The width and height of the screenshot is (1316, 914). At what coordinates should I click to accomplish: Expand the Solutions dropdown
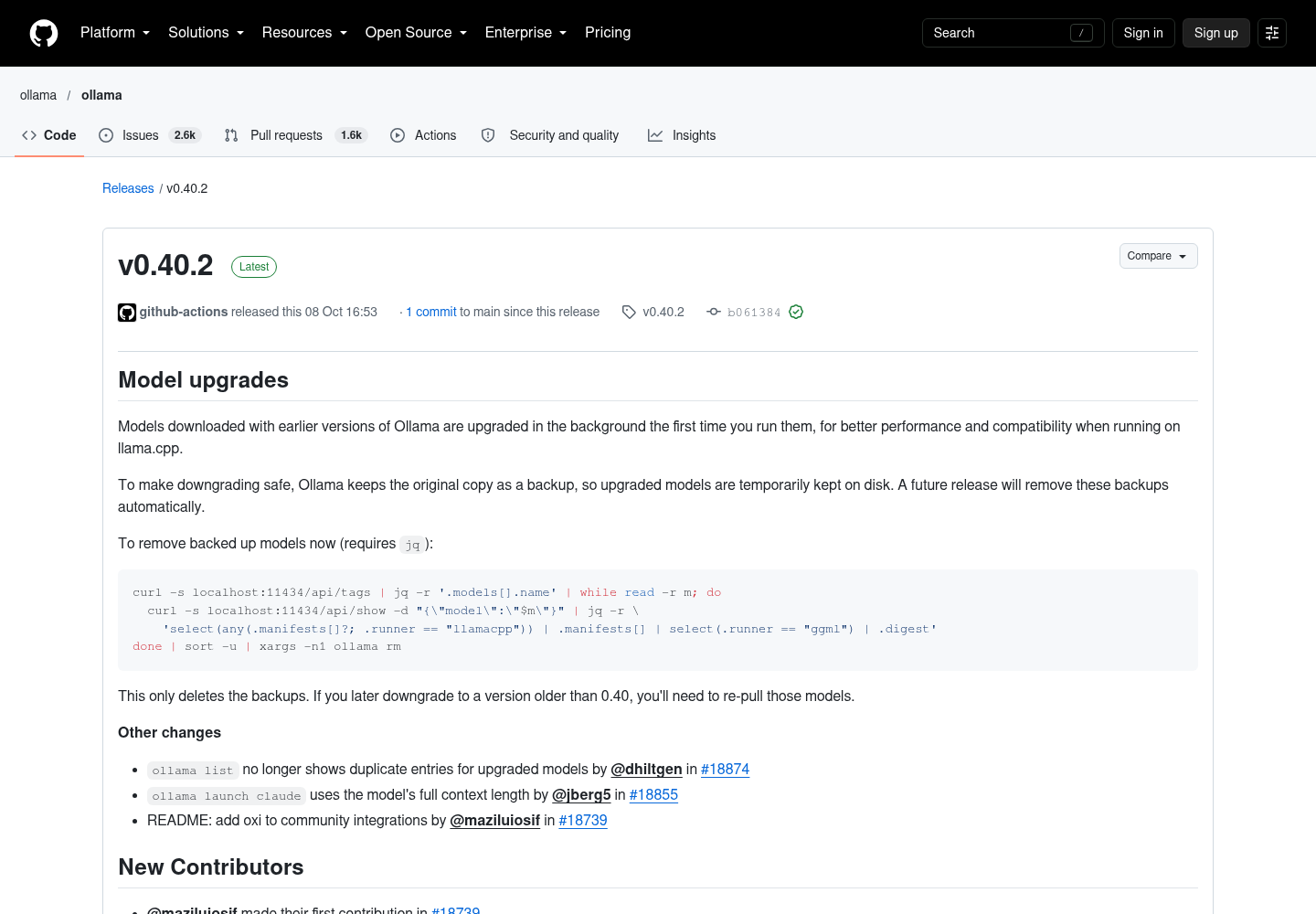click(206, 33)
